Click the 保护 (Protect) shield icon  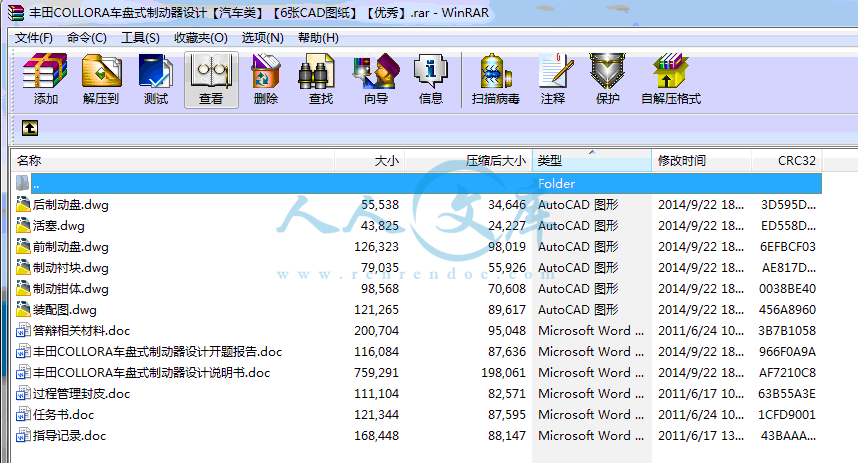coord(607,71)
